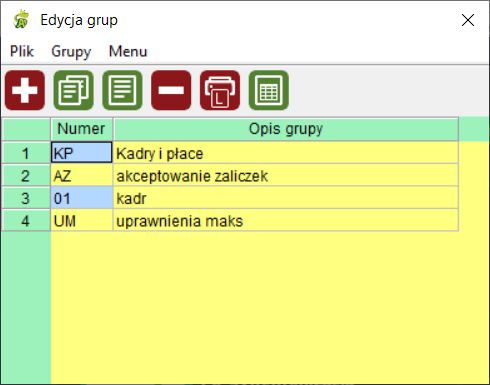Click the red plus add group icon
Image resolution: width=490 pixels, height=385 pixels.
(x=25, y=90)
